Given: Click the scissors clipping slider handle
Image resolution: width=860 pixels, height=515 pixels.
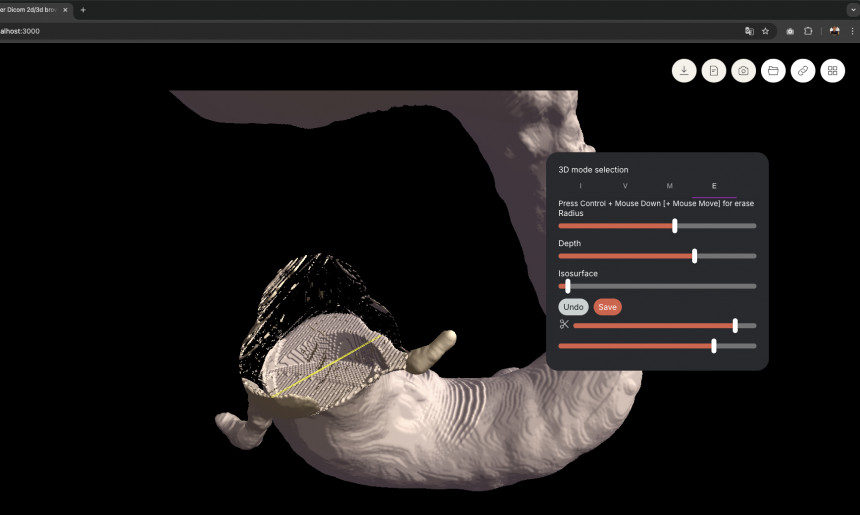Looking at the screenshot, I should [x=735, y=326].
